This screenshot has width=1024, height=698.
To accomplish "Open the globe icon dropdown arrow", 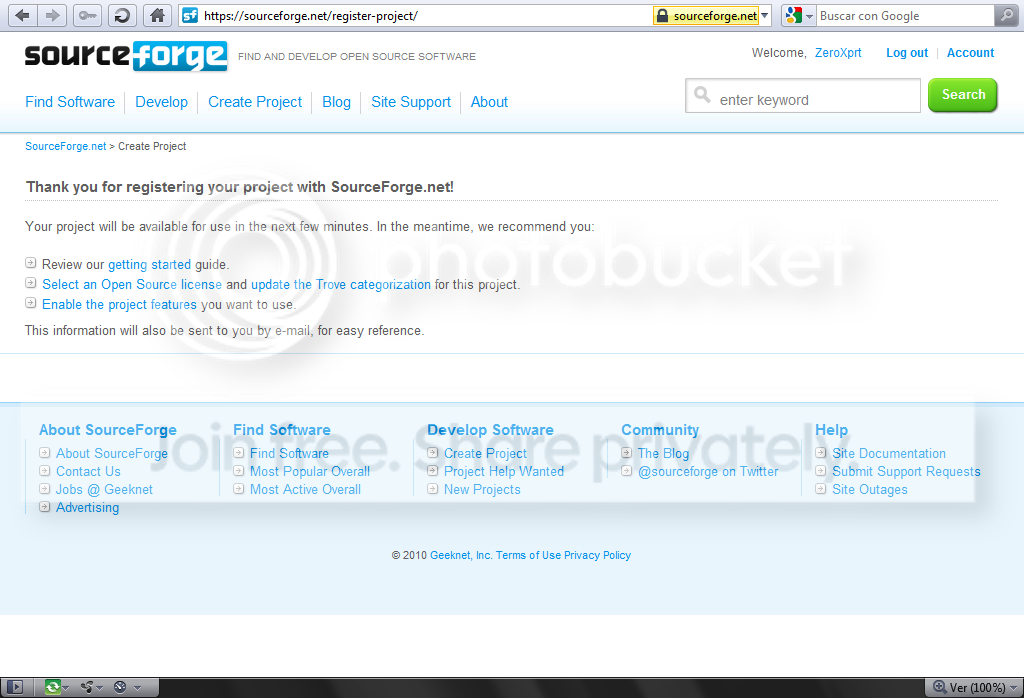I will pyautogui.click(x=137, y=688).
